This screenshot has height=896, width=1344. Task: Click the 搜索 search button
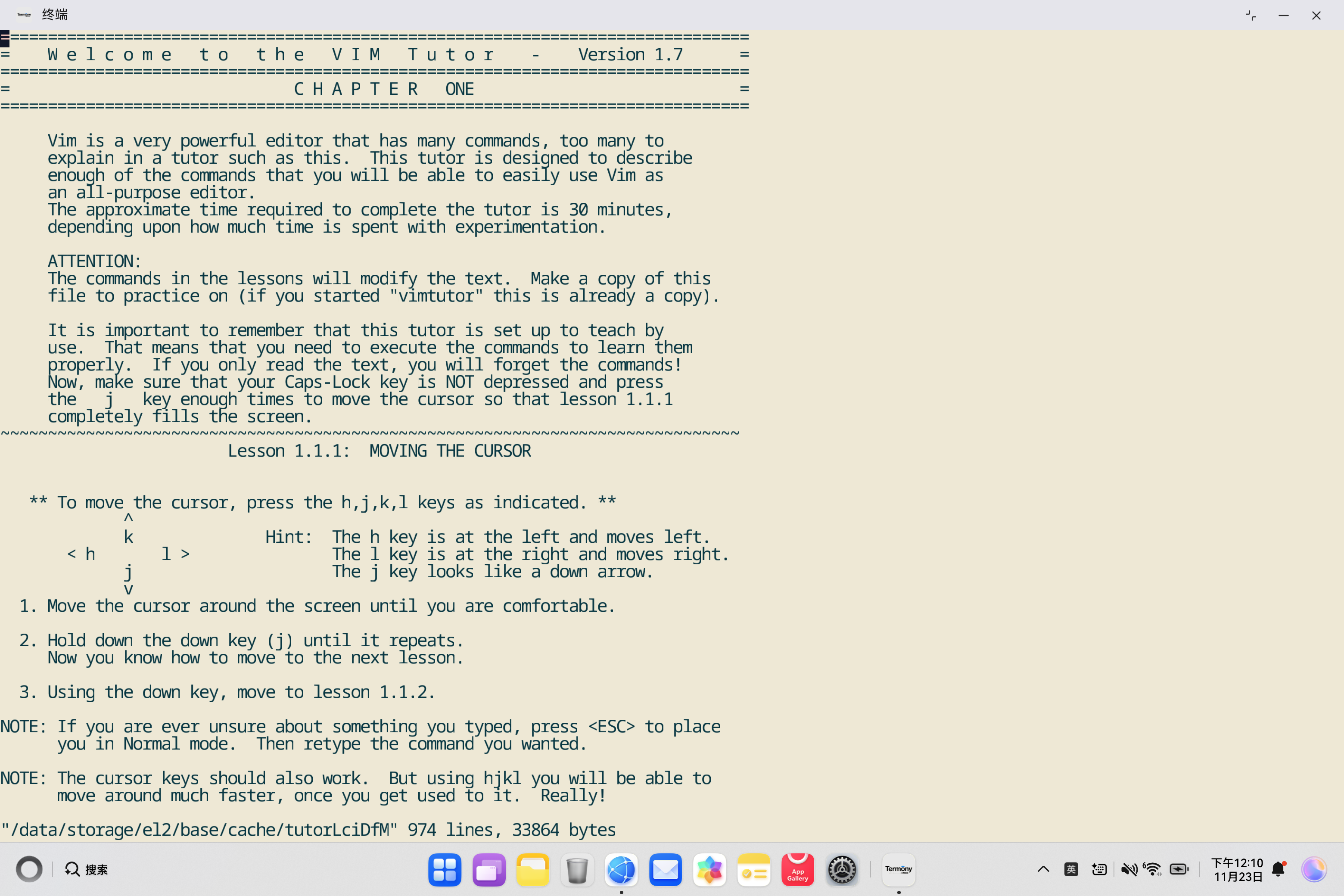pyautogui.click(x=87, y=870)
